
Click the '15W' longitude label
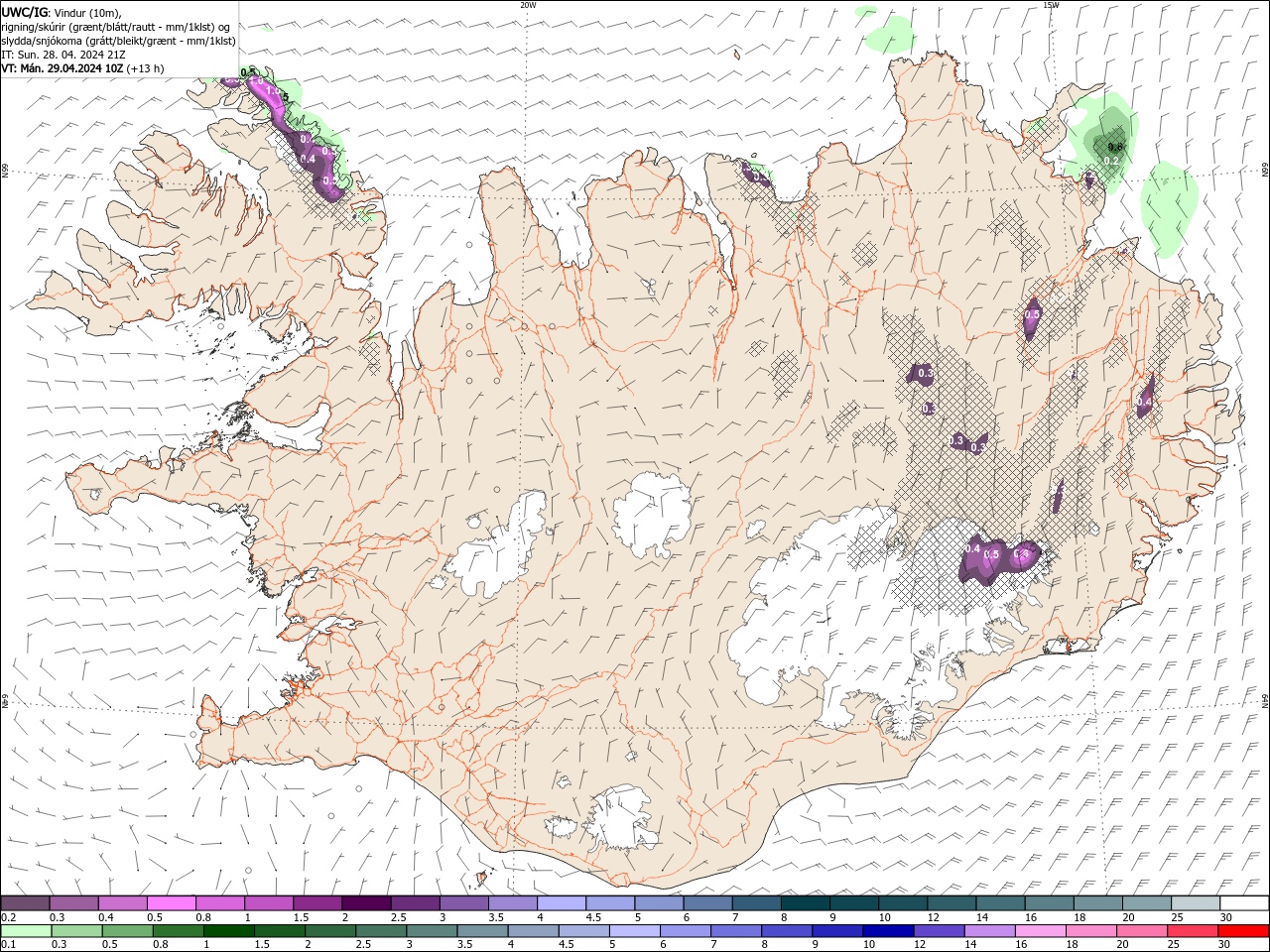[1051, 5]
